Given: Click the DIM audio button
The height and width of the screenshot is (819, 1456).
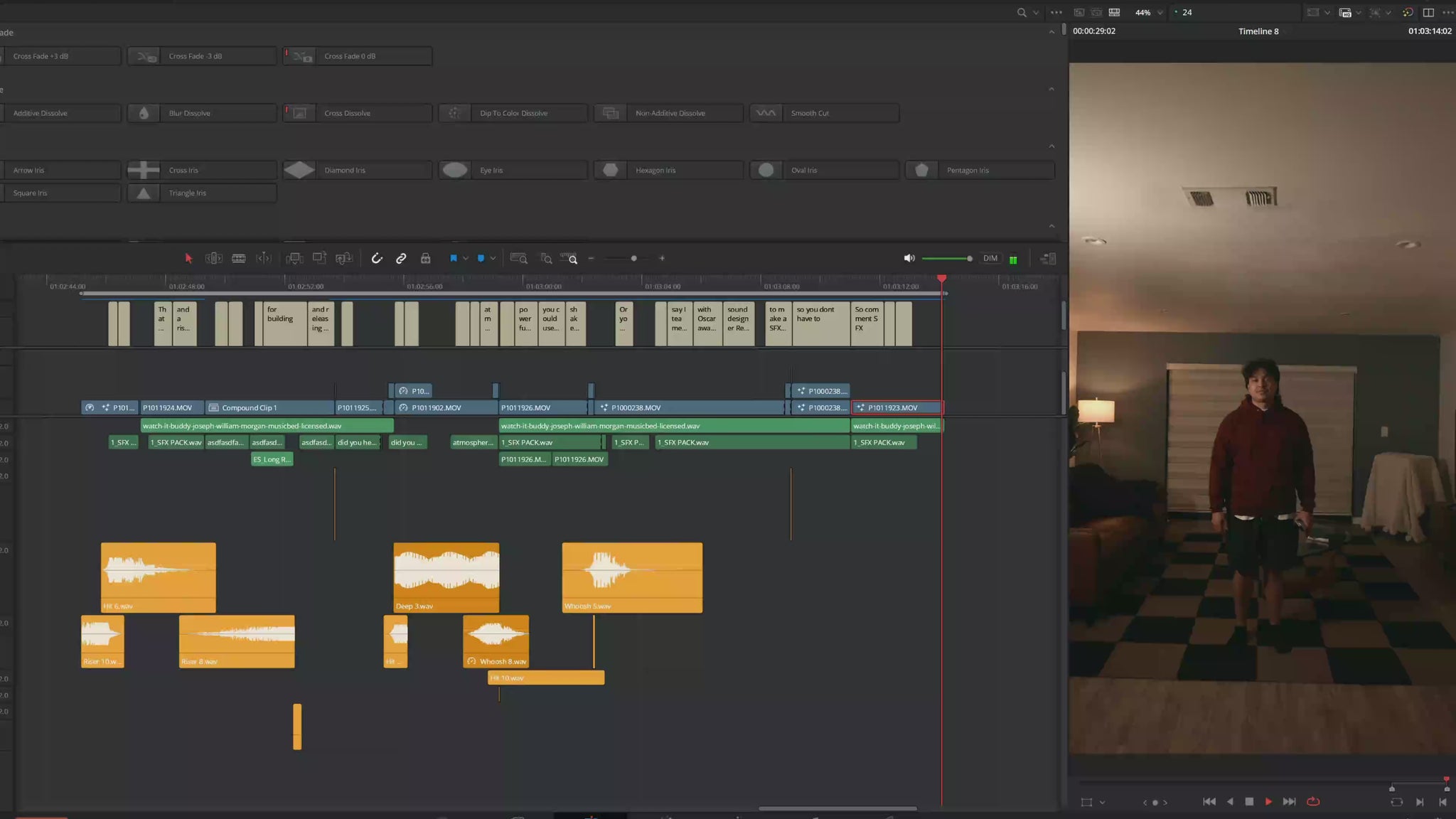Looking at the screenshot, I should click(x=990, y=259).
